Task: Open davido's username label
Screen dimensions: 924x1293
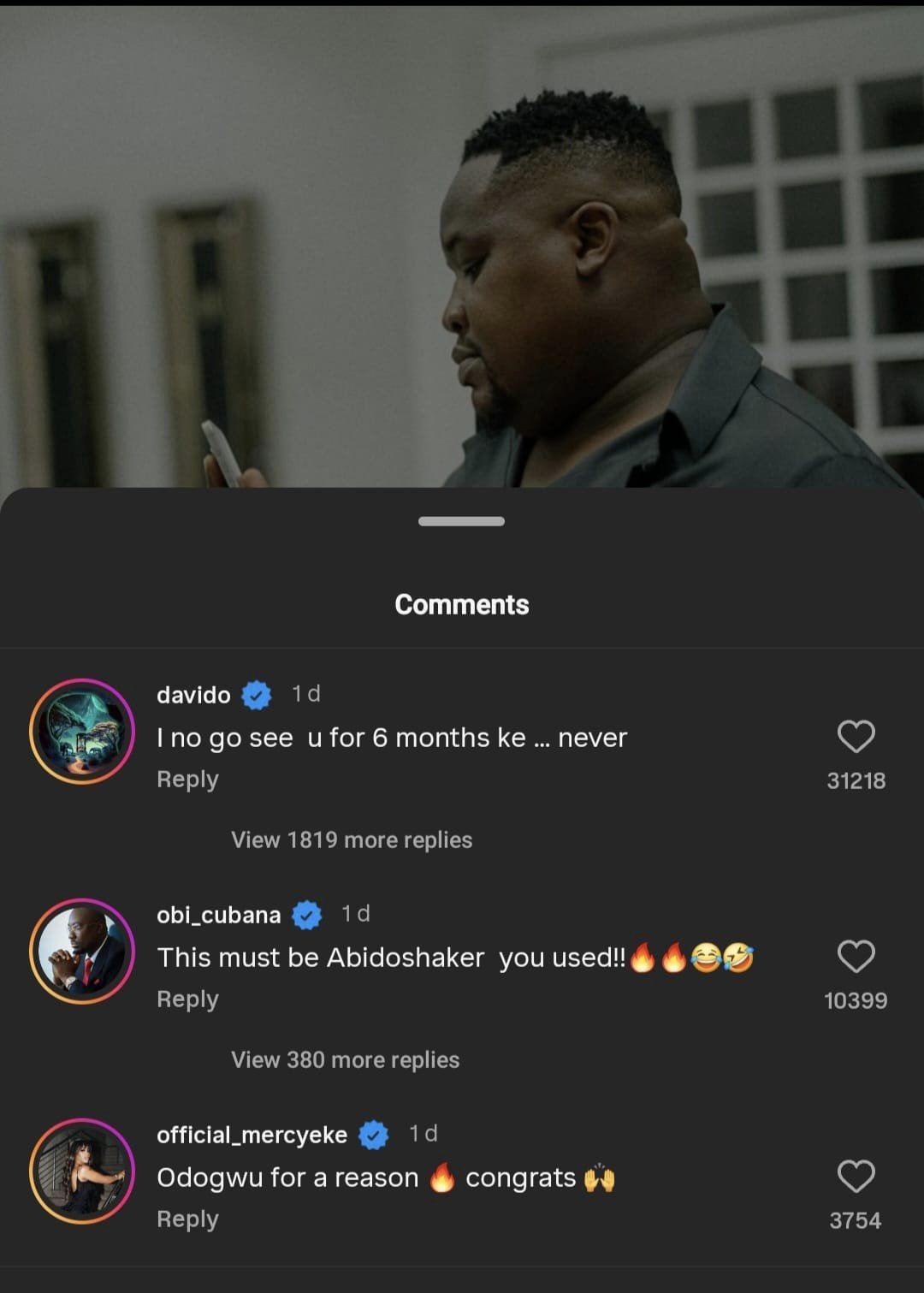Action: [x=195, y=695]
